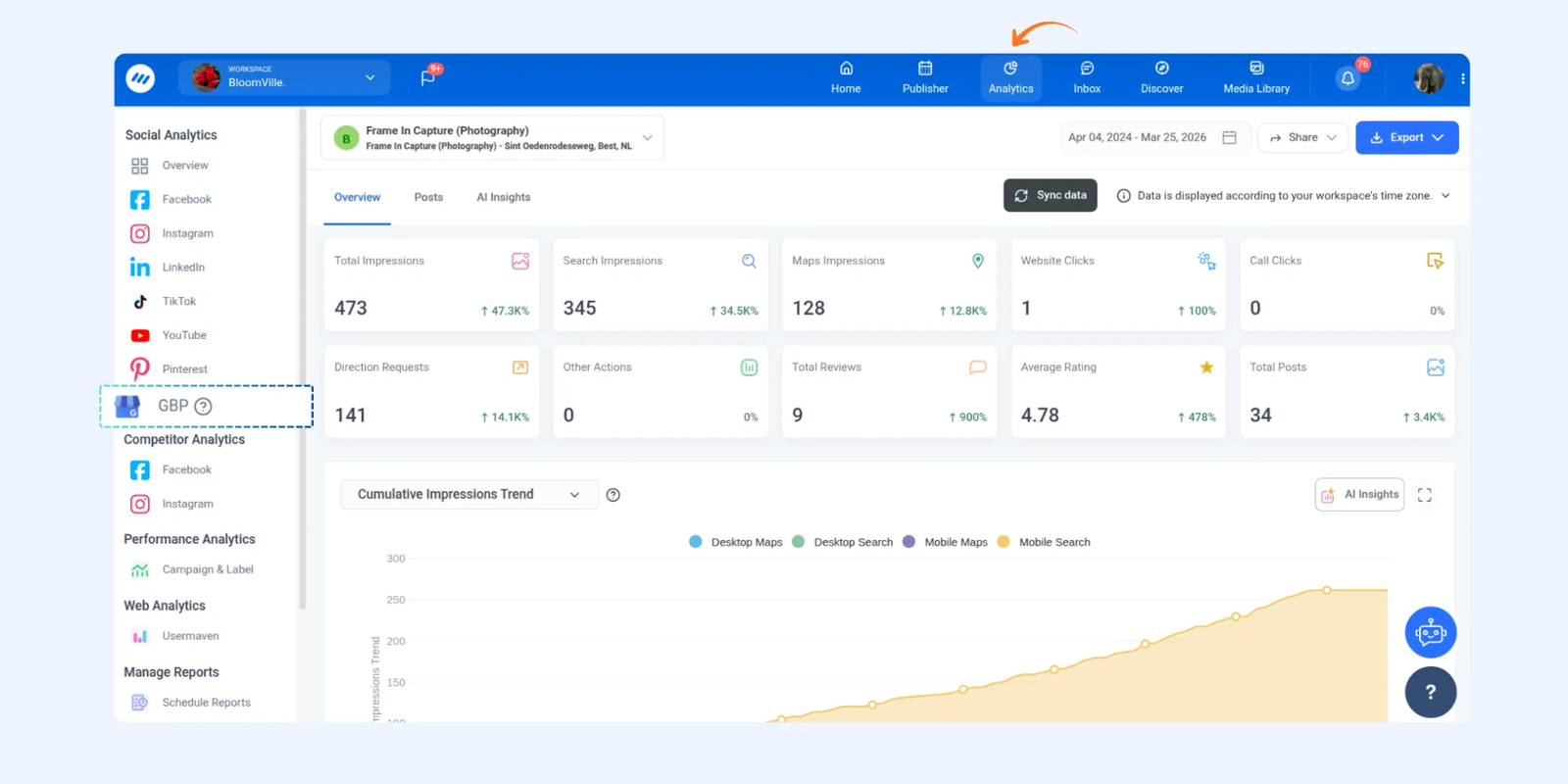Viewport: 1568px width, 784px height.
Task: Open the notifications bell icon
Action: (1347, 78)
